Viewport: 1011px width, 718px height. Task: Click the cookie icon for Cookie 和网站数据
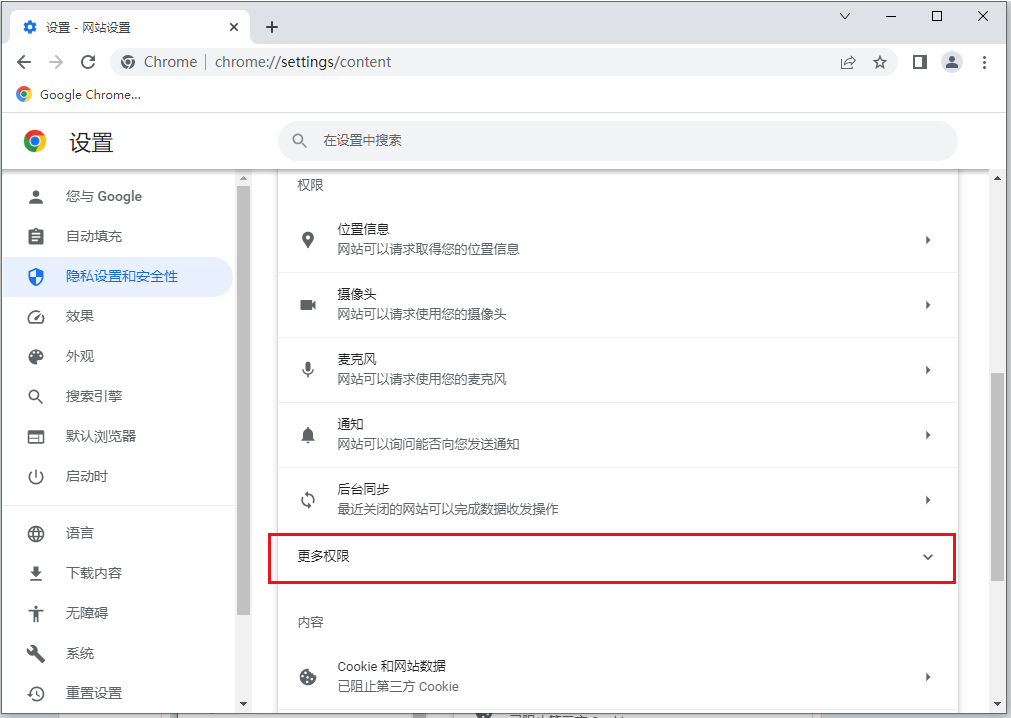point(308,677)
